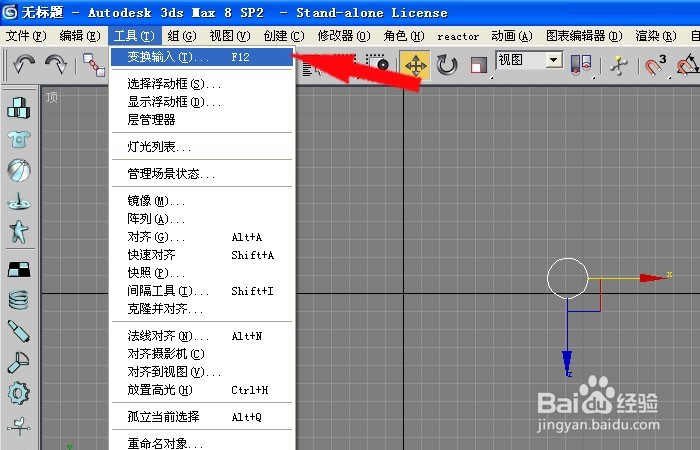Screen dimensions: 700x450
Task: Click the Undo arrow icon
Action: pos(24,65)
